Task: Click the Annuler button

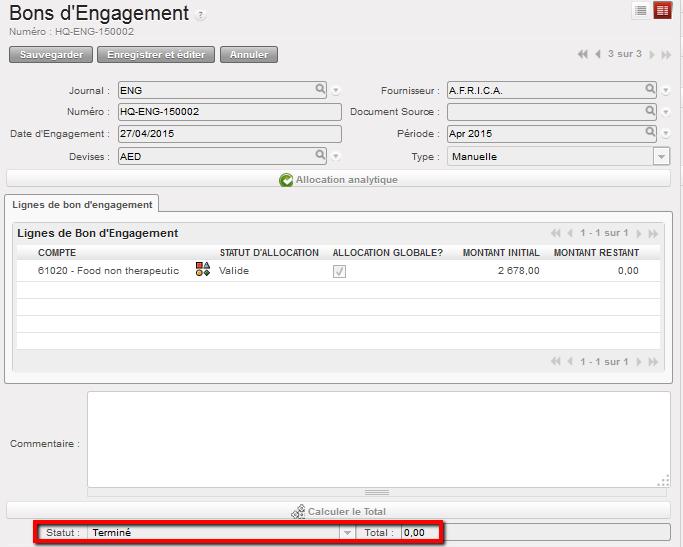Action: [x=248, y=54]
